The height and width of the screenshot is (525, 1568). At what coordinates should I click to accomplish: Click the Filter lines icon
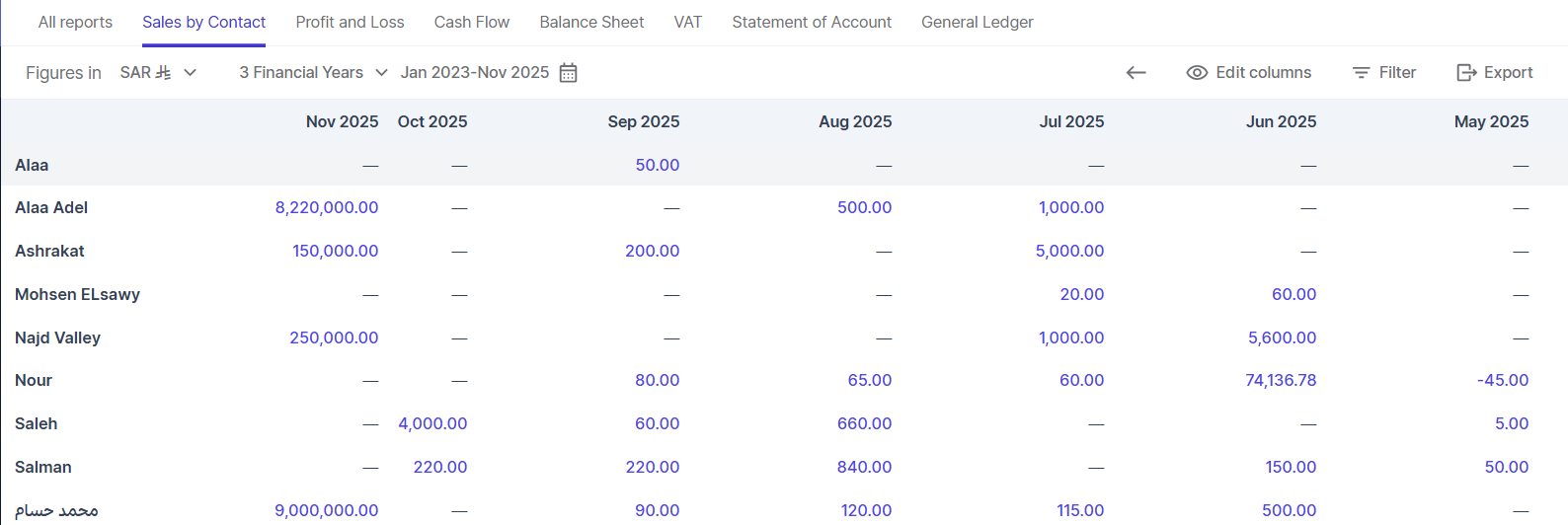point(1361,73)
